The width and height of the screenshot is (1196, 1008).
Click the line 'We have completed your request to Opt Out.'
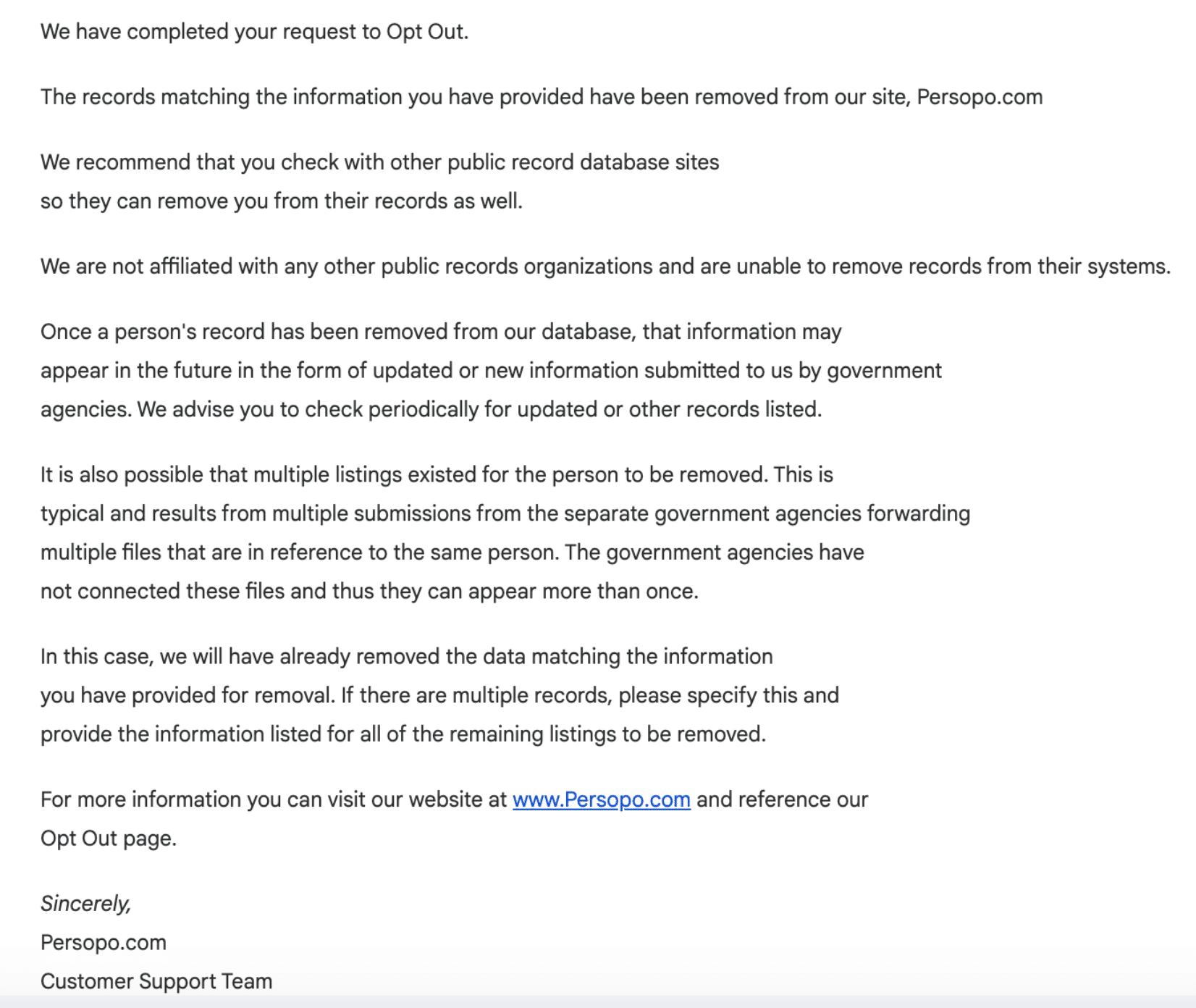tap(254, 32)
